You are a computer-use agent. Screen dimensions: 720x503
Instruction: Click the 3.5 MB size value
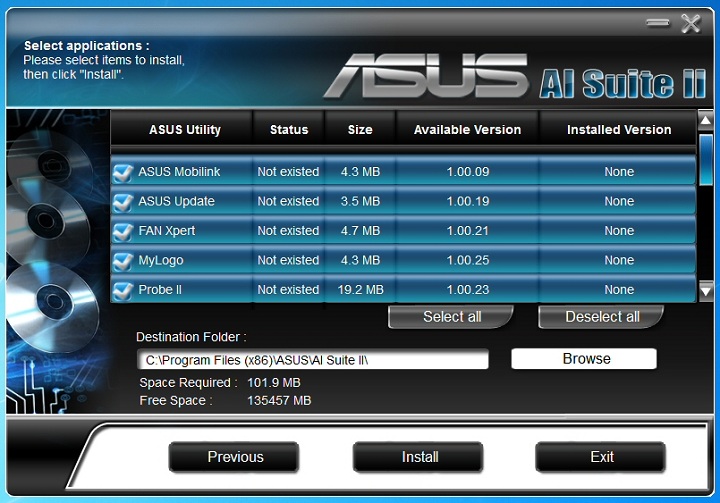[x=360, y=201]
